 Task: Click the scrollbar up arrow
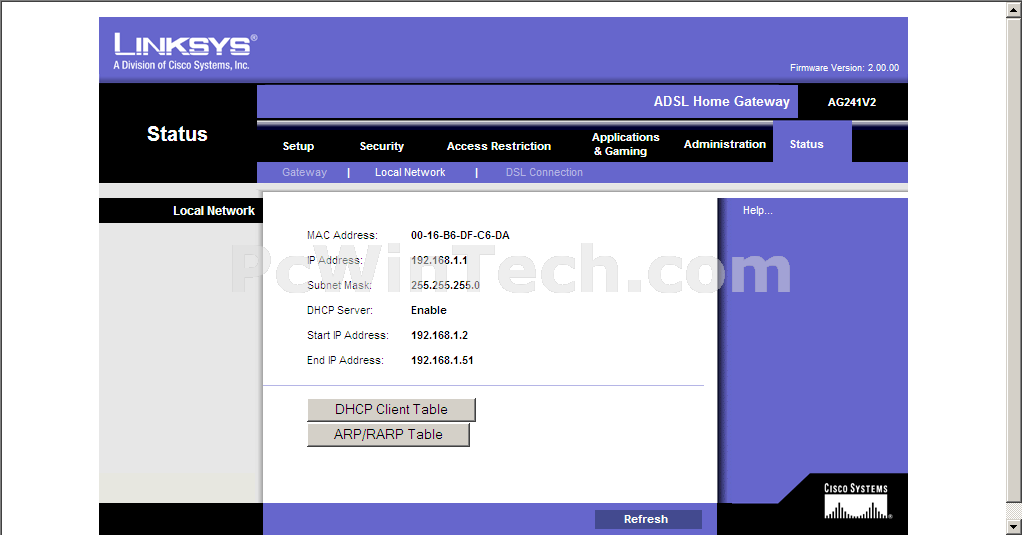click(1014, 9)
